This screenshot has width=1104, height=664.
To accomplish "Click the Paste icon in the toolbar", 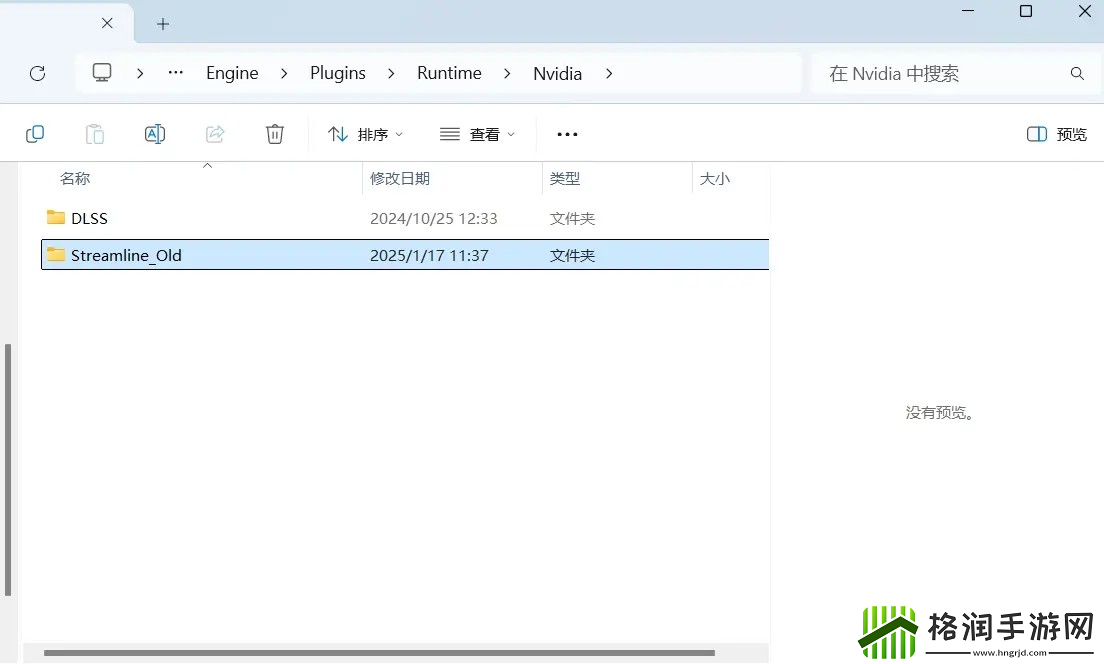I will click(95, 133).
